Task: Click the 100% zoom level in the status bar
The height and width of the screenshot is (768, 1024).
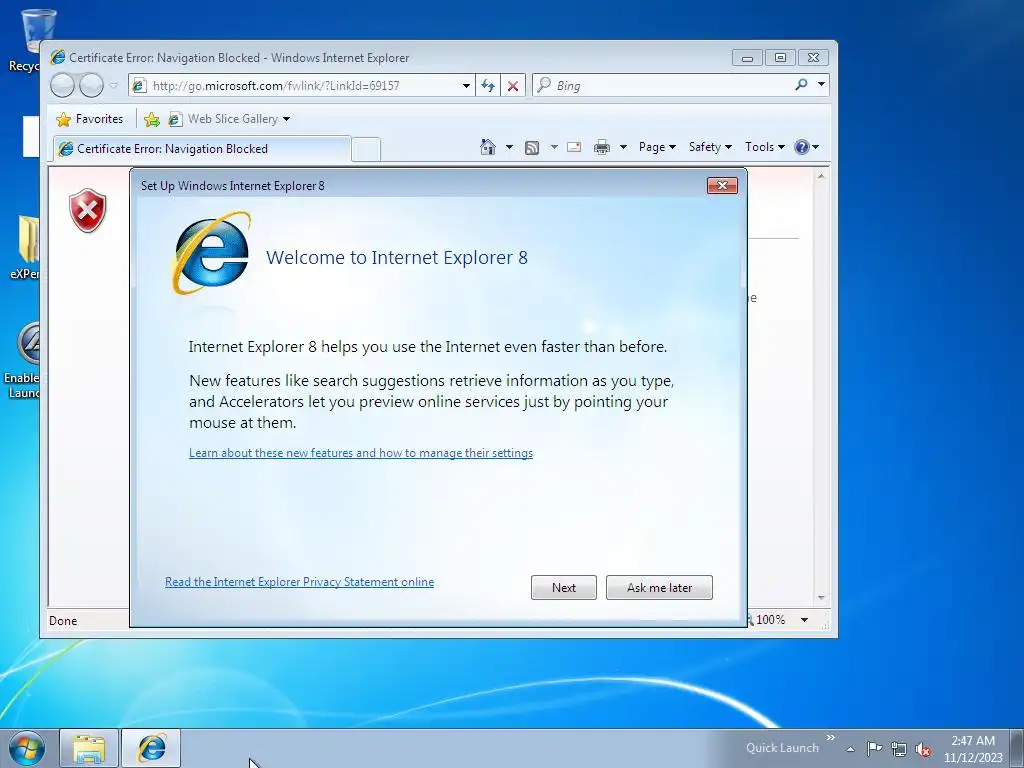Action: [x=771, y=620]
